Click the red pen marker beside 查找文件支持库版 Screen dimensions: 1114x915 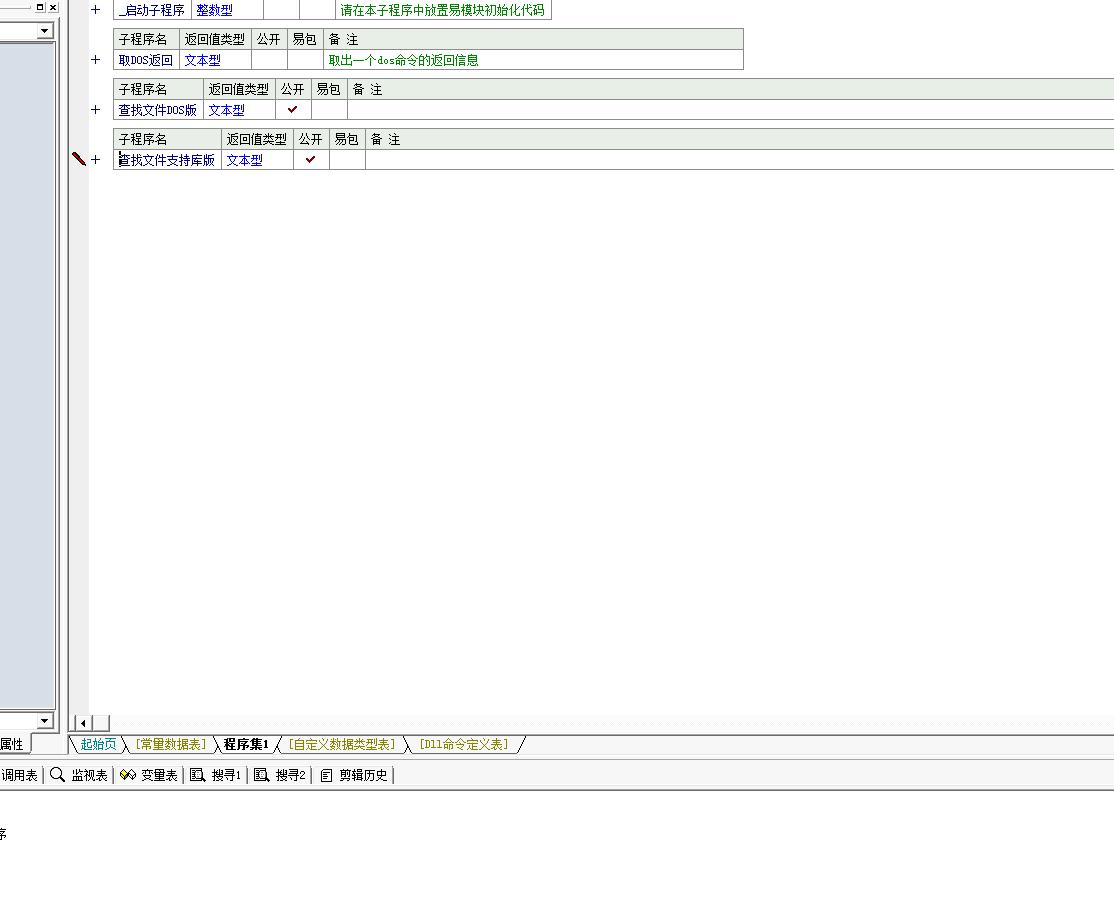[79, 159]
